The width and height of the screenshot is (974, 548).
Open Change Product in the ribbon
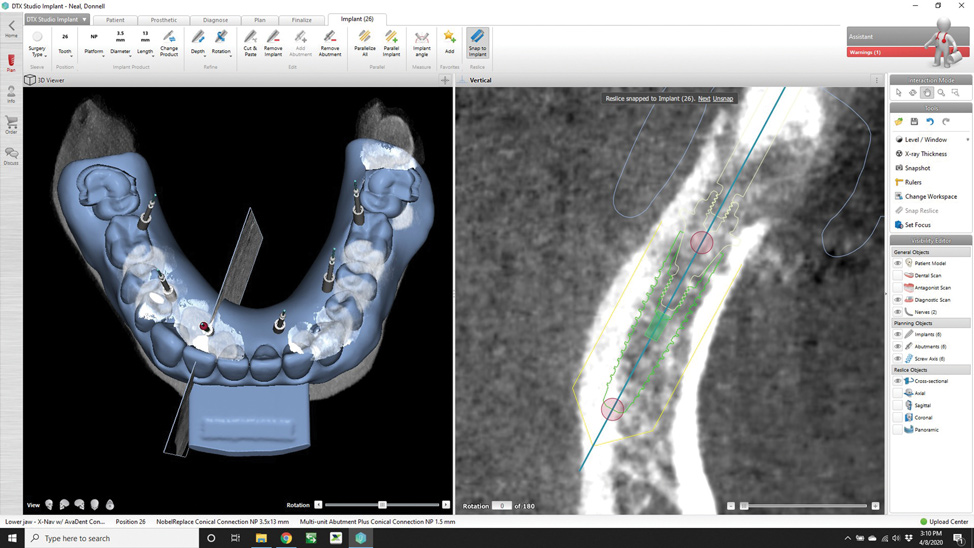(169, 42)
